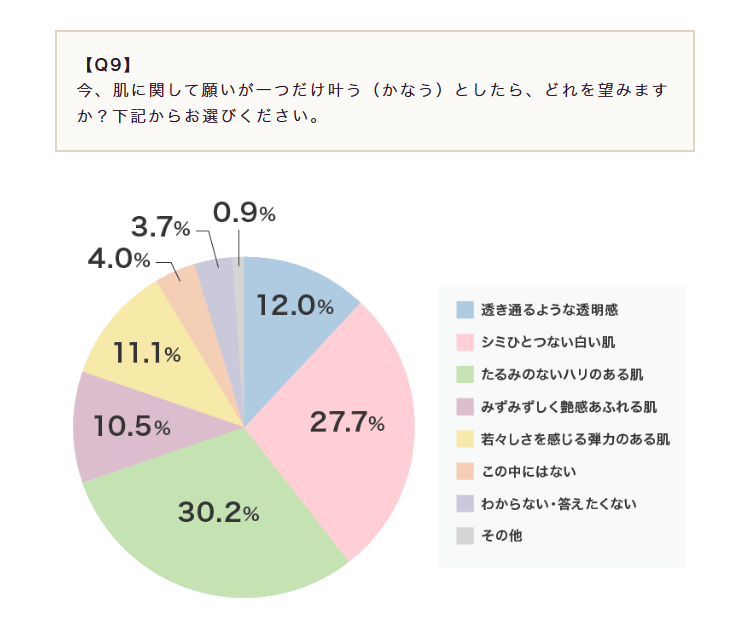Click the lavender legend swatch for わからない・答えたくない
The height and width of the screenshot is (620, 750).
point(465,504)
